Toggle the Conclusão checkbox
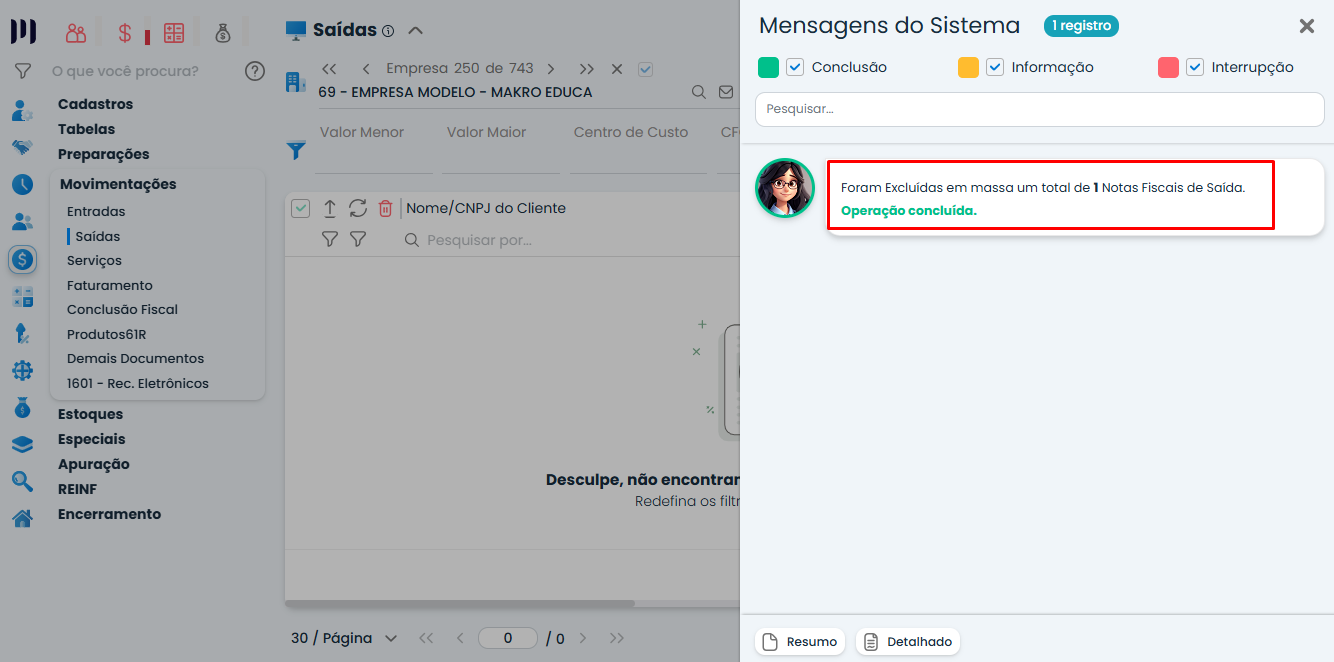1334x662 pixels. pyautogui.click(x=795, y=67)
